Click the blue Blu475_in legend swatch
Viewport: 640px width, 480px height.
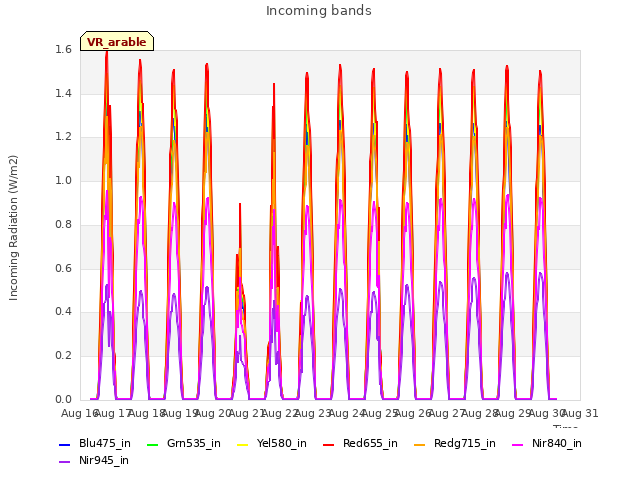[x=64, y=444]
